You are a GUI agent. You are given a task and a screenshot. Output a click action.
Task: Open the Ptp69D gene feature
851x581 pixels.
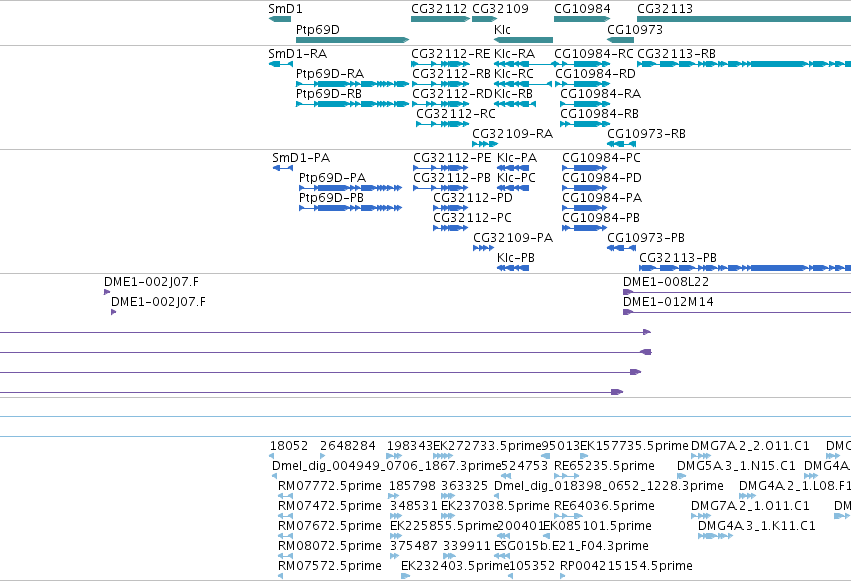352,40
